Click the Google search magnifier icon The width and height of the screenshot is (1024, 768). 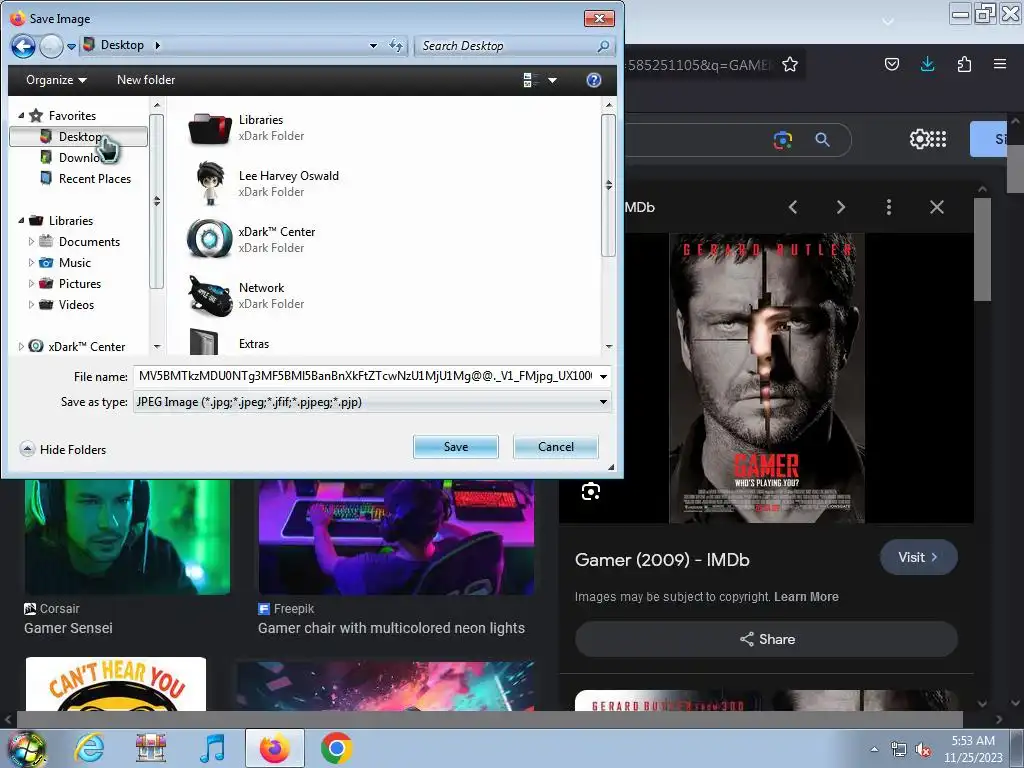point(822,139)
